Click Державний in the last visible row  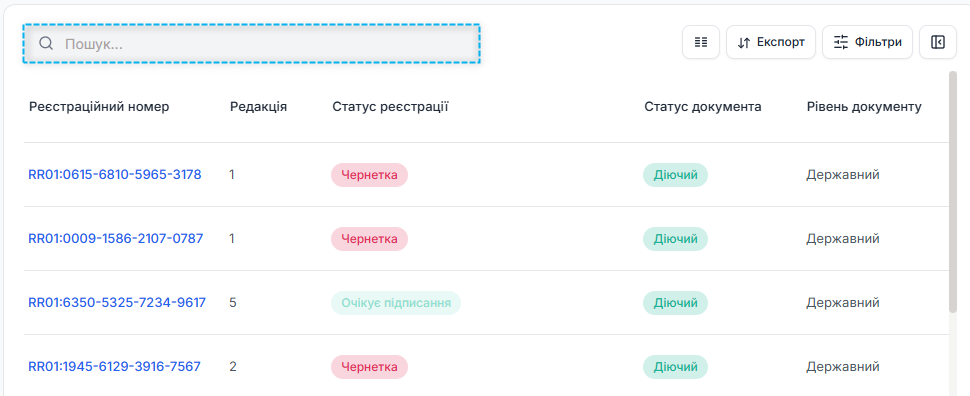coord(843,366)
